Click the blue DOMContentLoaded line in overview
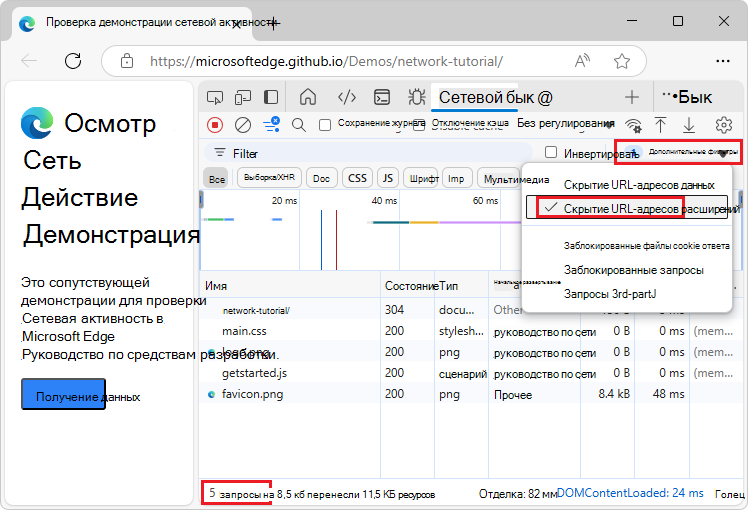 322,239
